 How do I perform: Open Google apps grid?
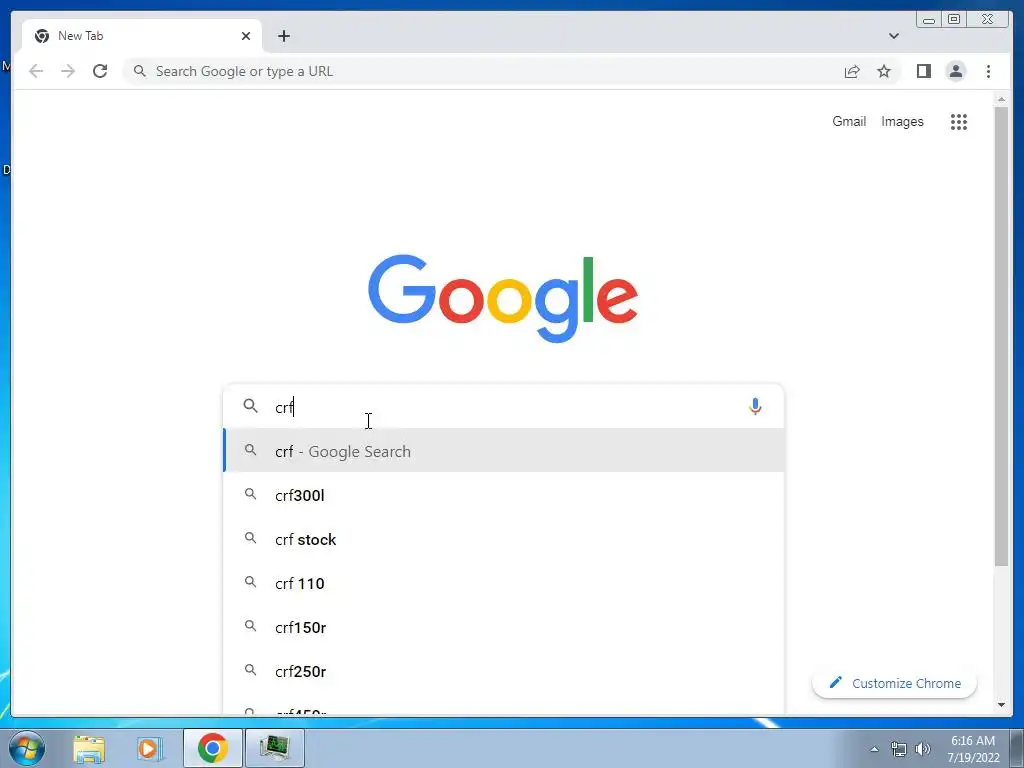pos(958,121)
